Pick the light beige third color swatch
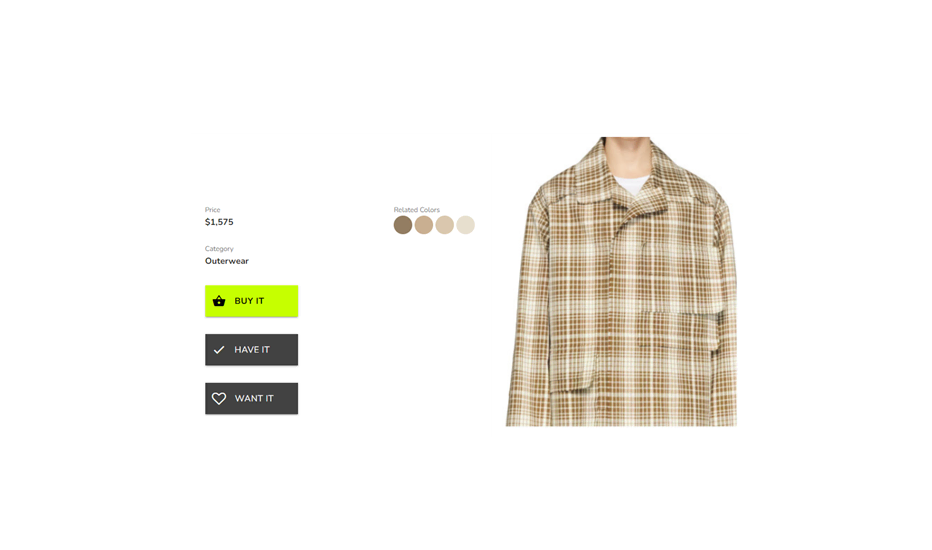The width and height of the screenshot is (932, 550). 445,225
